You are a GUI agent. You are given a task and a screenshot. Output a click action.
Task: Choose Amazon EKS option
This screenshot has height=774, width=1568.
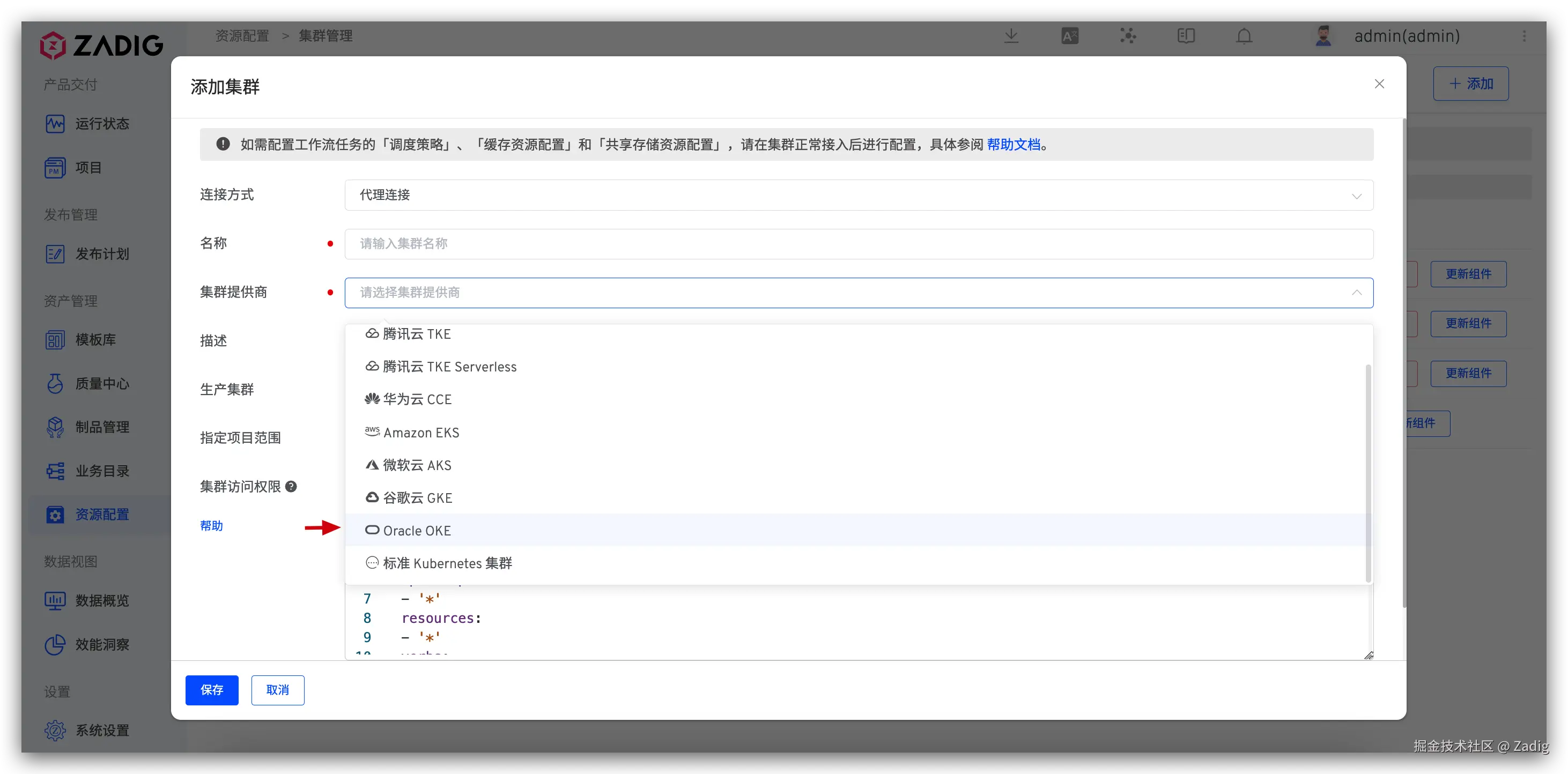421,433
